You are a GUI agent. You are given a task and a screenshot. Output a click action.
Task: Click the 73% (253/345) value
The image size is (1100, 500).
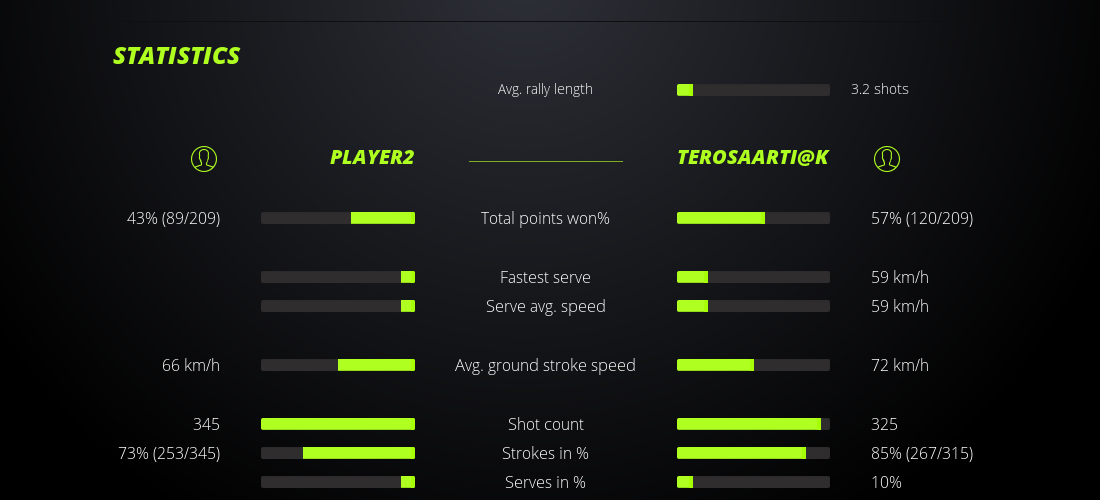[169, 453]
